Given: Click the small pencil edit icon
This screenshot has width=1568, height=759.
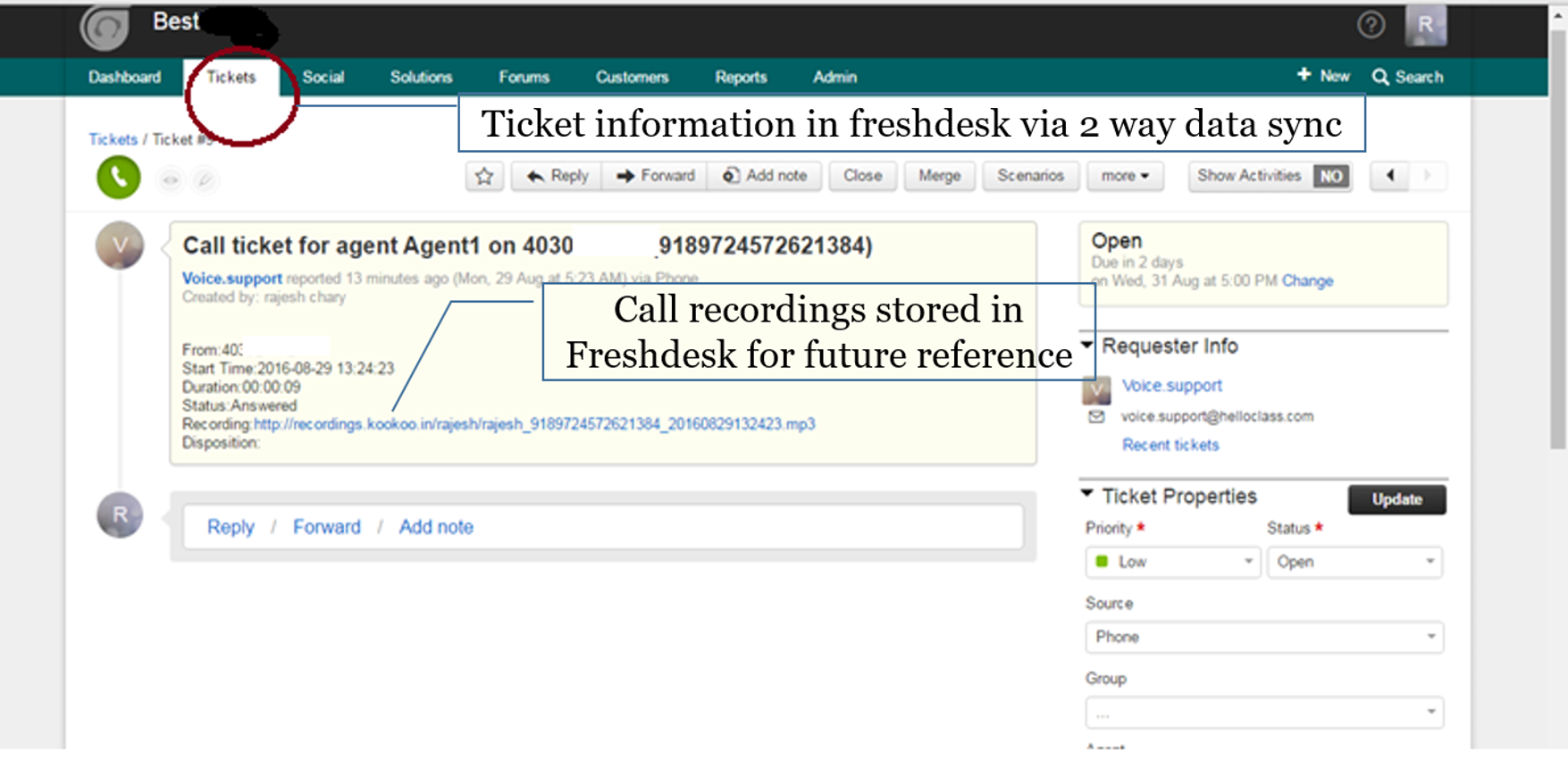Looking at the screenshot, I should [x=205, y=180].
